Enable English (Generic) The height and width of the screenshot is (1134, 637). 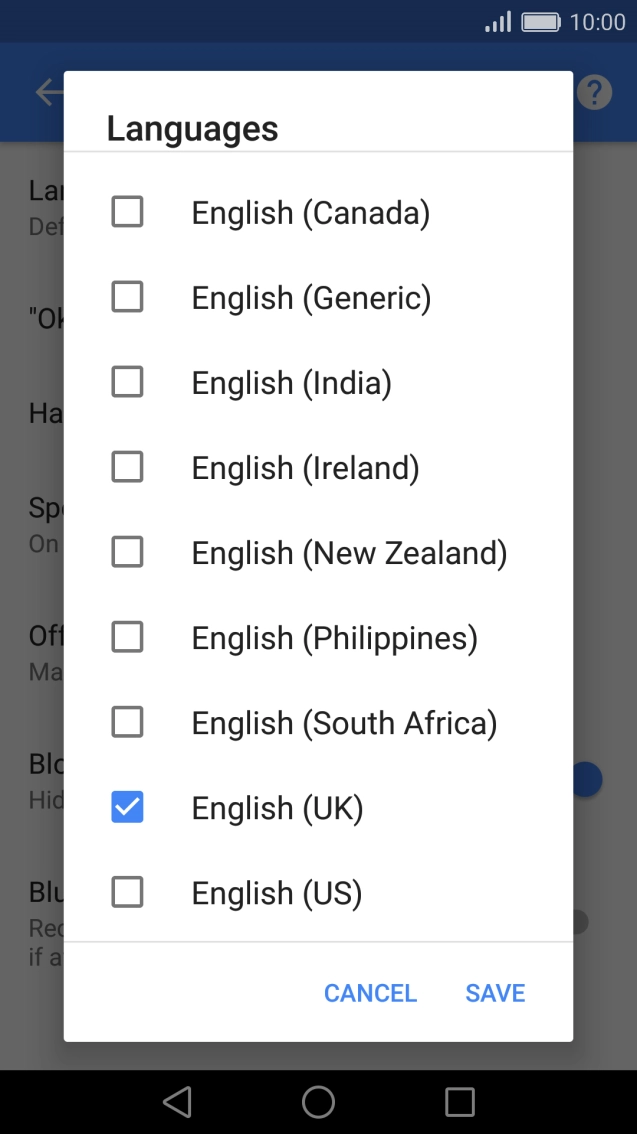click(127, 296)
